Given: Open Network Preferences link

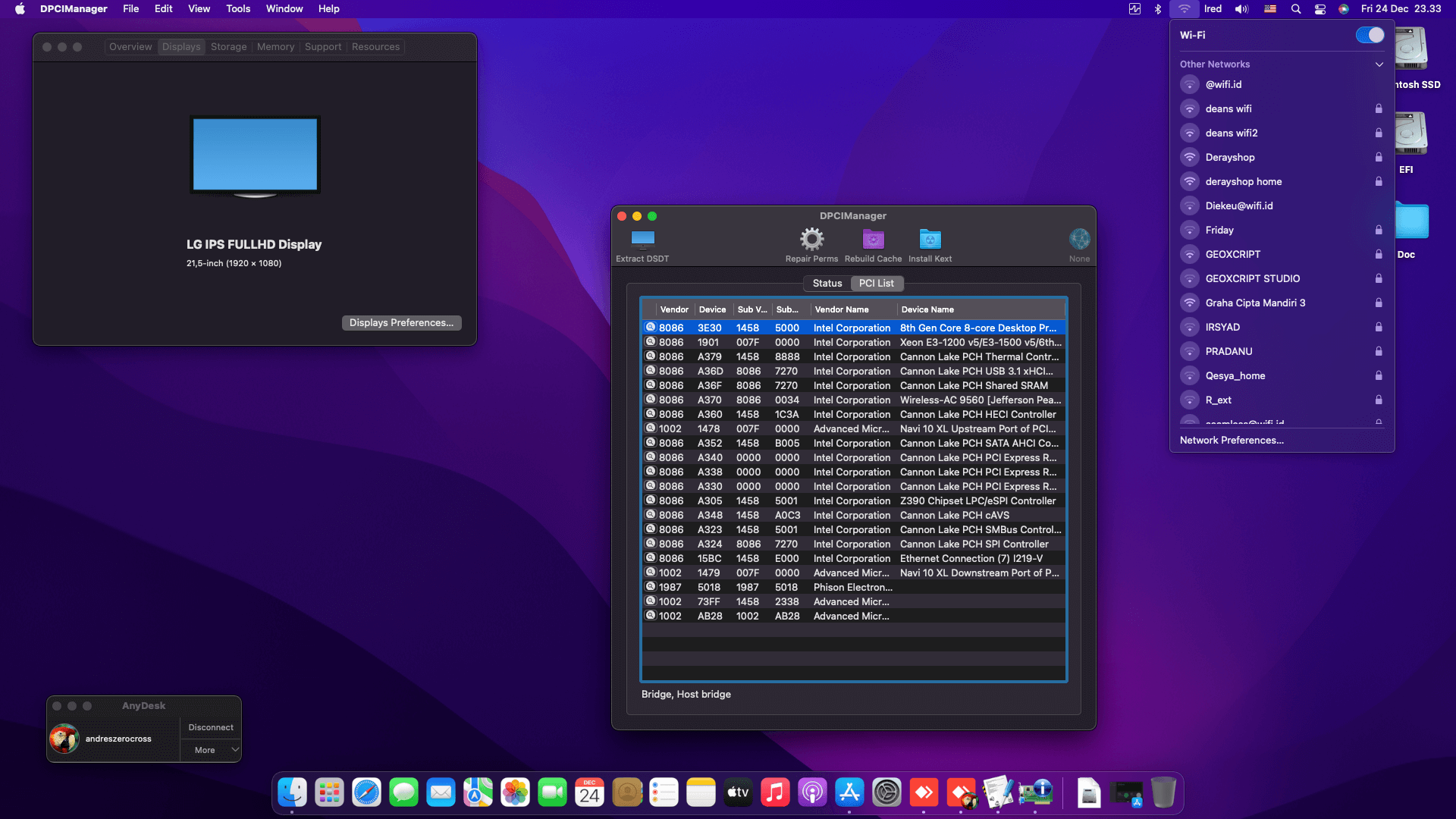Looking at the screenshot, I should 1232,441.
